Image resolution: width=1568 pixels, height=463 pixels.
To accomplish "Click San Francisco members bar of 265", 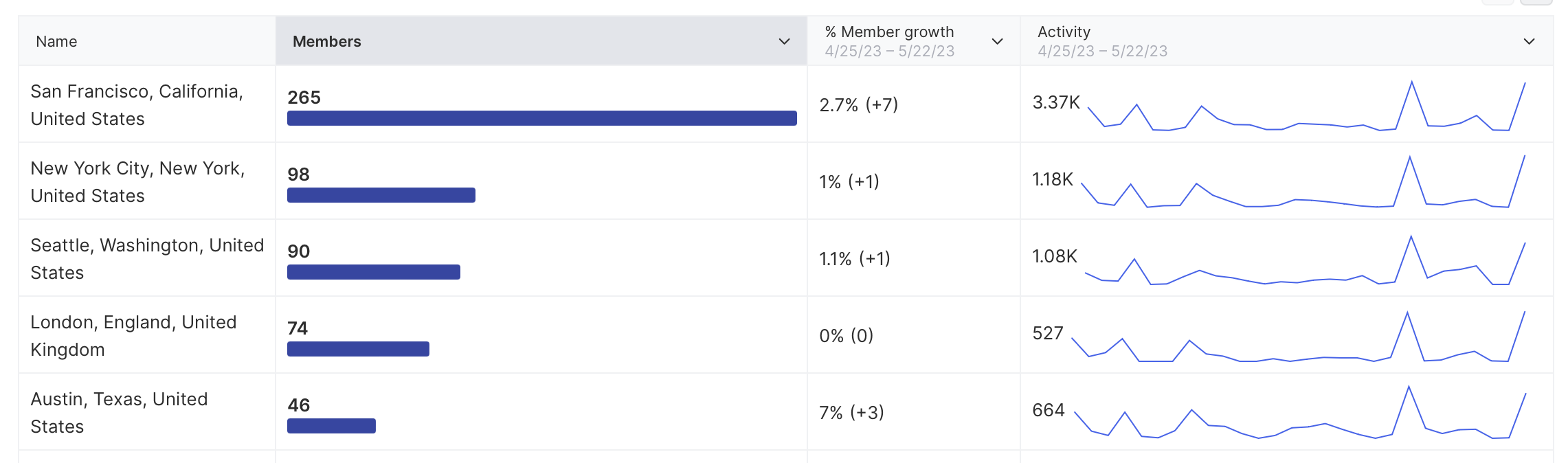I will pos(541,118).
